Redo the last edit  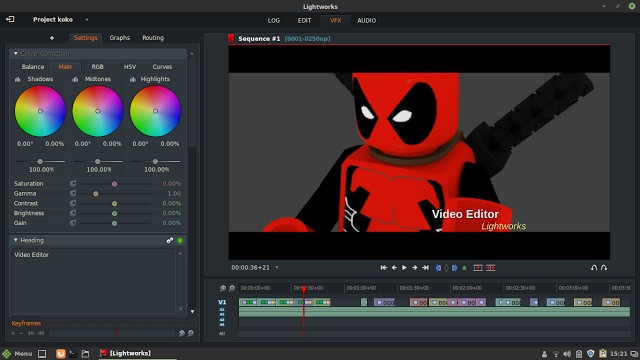click(x=604, y=268)
